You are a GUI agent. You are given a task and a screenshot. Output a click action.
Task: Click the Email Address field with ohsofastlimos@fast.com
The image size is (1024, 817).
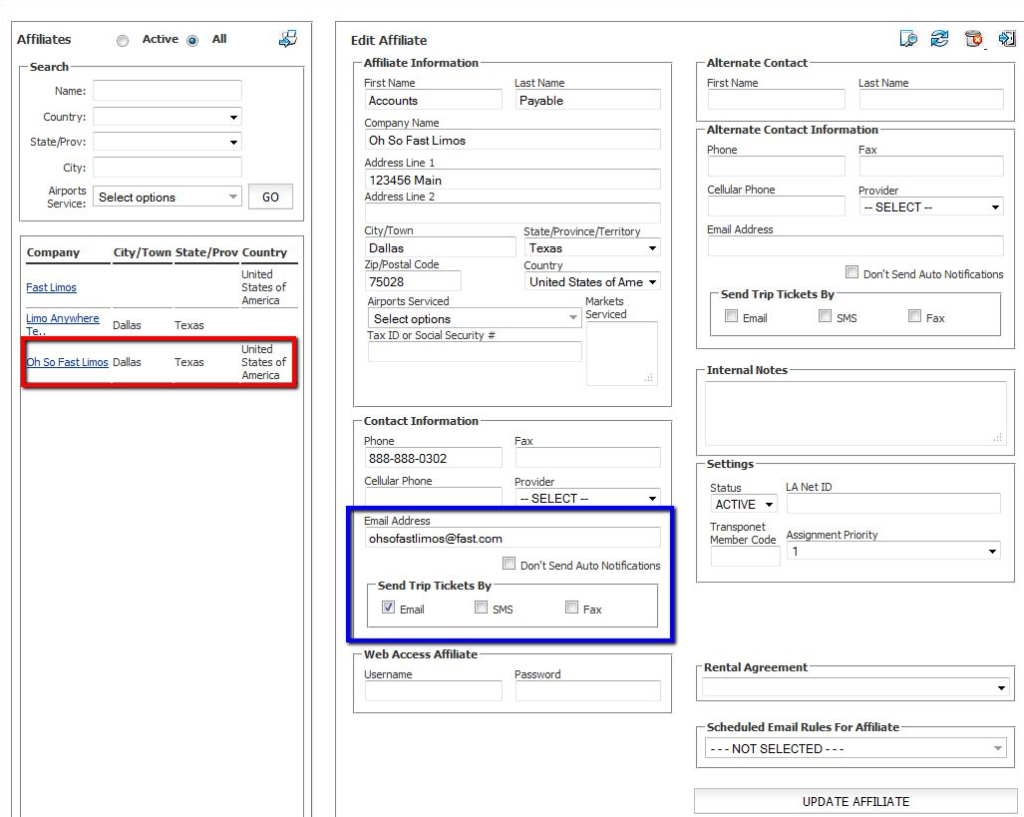513,538
